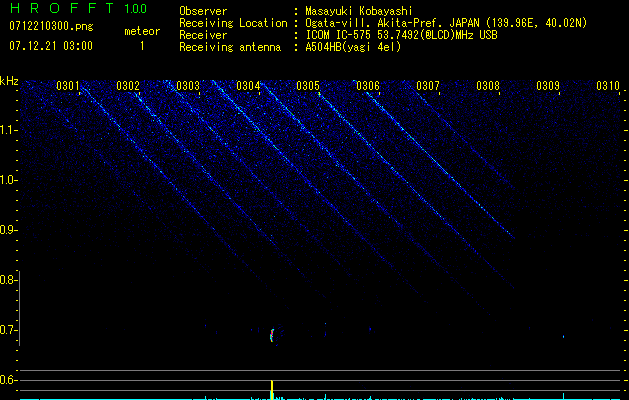Select the filename 0712210300.png
The height and width of the screenshot is (400, 629).
(51, 27)
